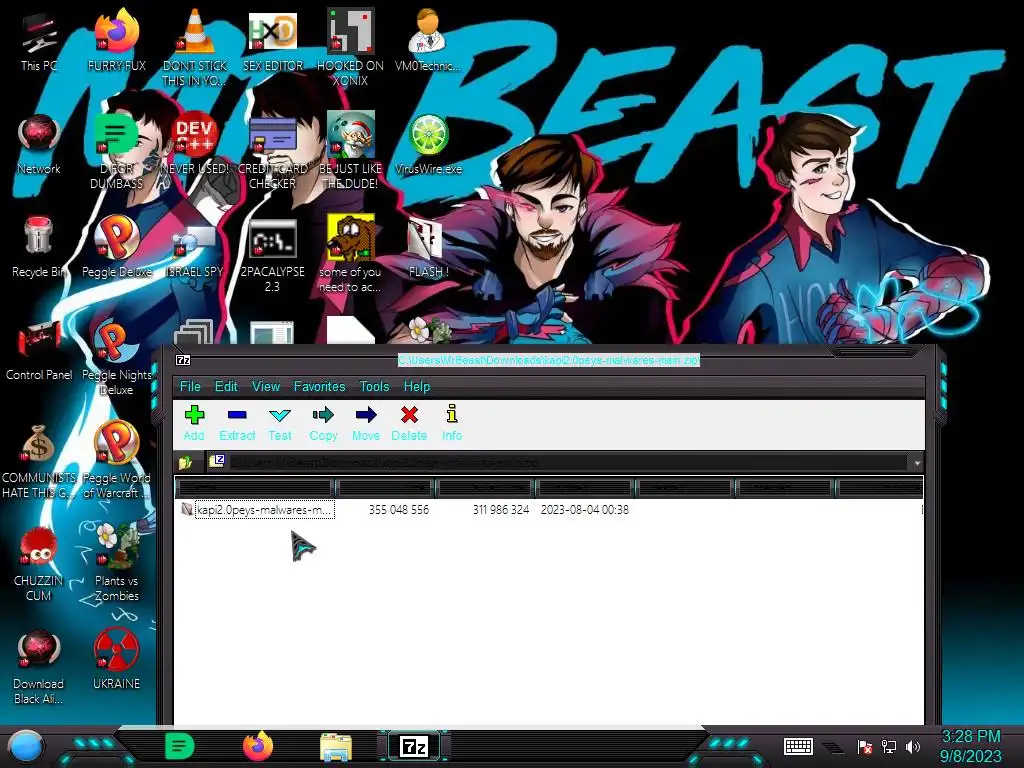Run Test from the 7-Zip toolbar
Screen dimensions: 1024x768
[x=280, y=423]
